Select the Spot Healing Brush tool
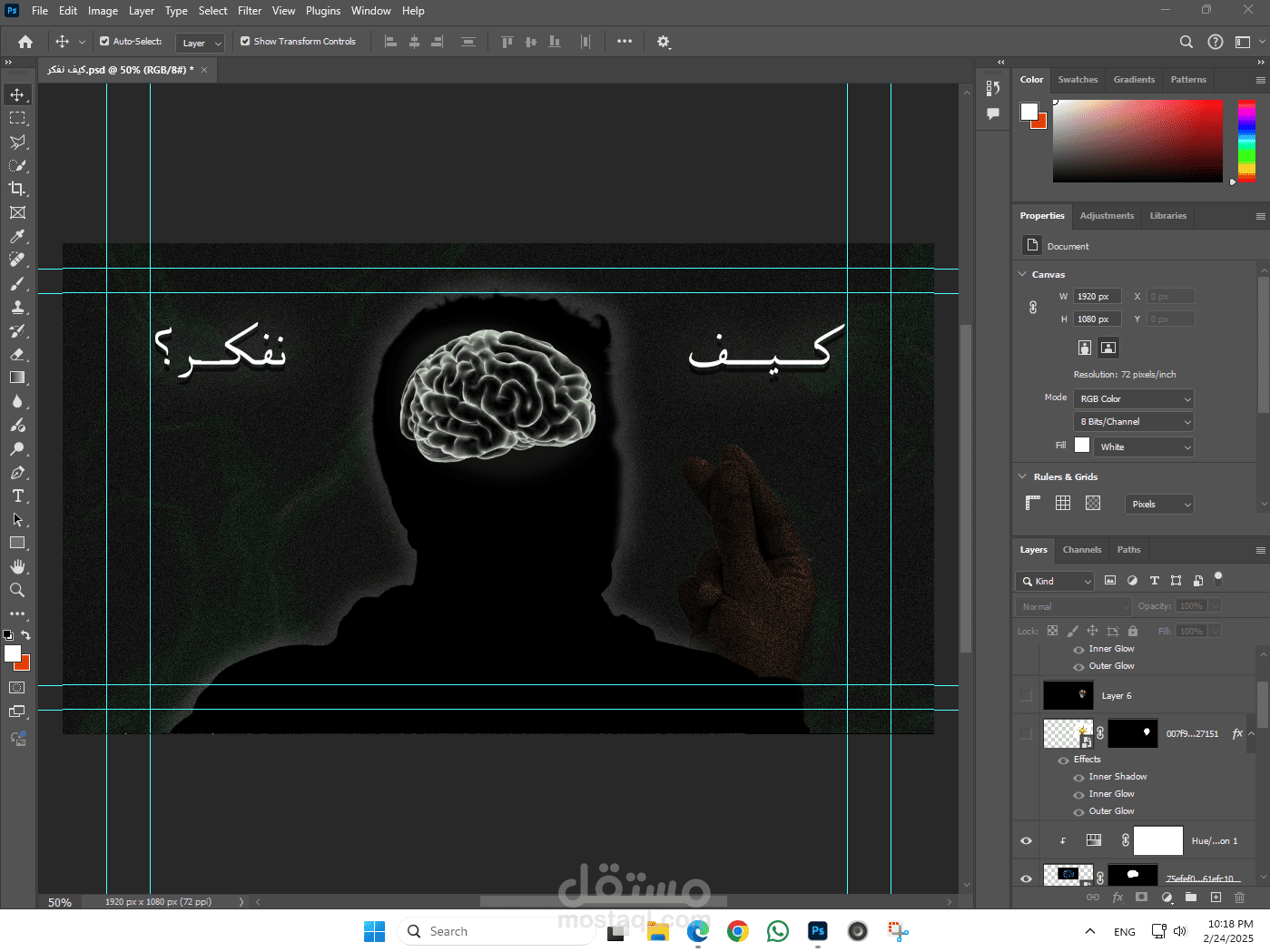Image resolution: width=1270 pixels, height=952 pixels. [x=17, y=260]
